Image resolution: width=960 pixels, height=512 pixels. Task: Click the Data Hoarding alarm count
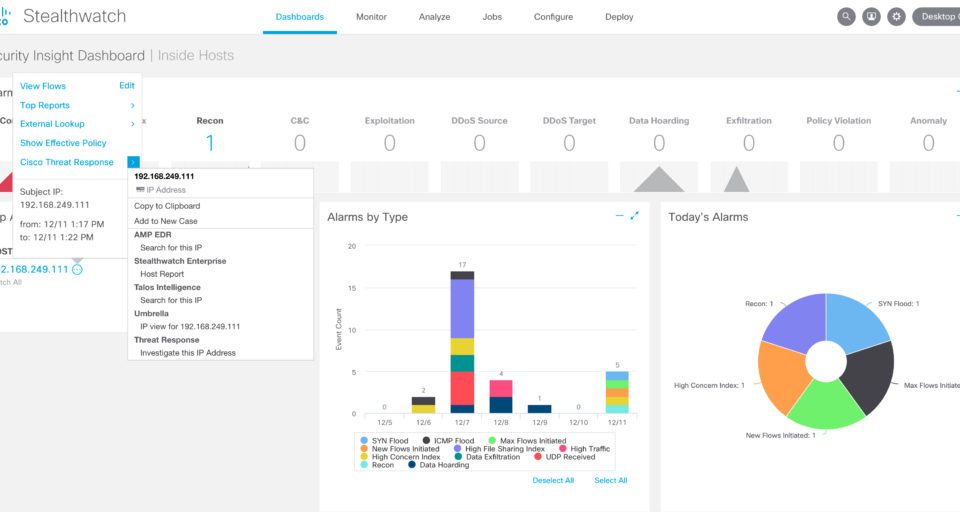click(659, 143)
